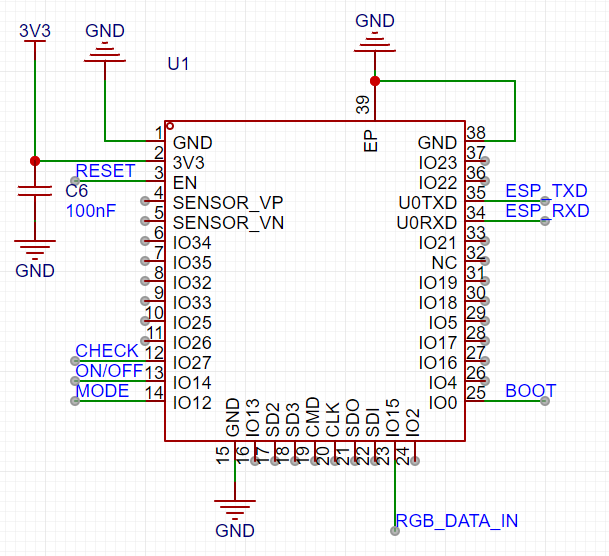Click the ESP_RXD net label

(546, 211)
